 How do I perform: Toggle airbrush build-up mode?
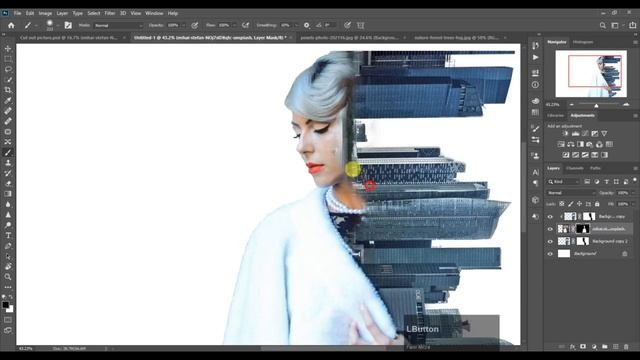coord(245,25)
